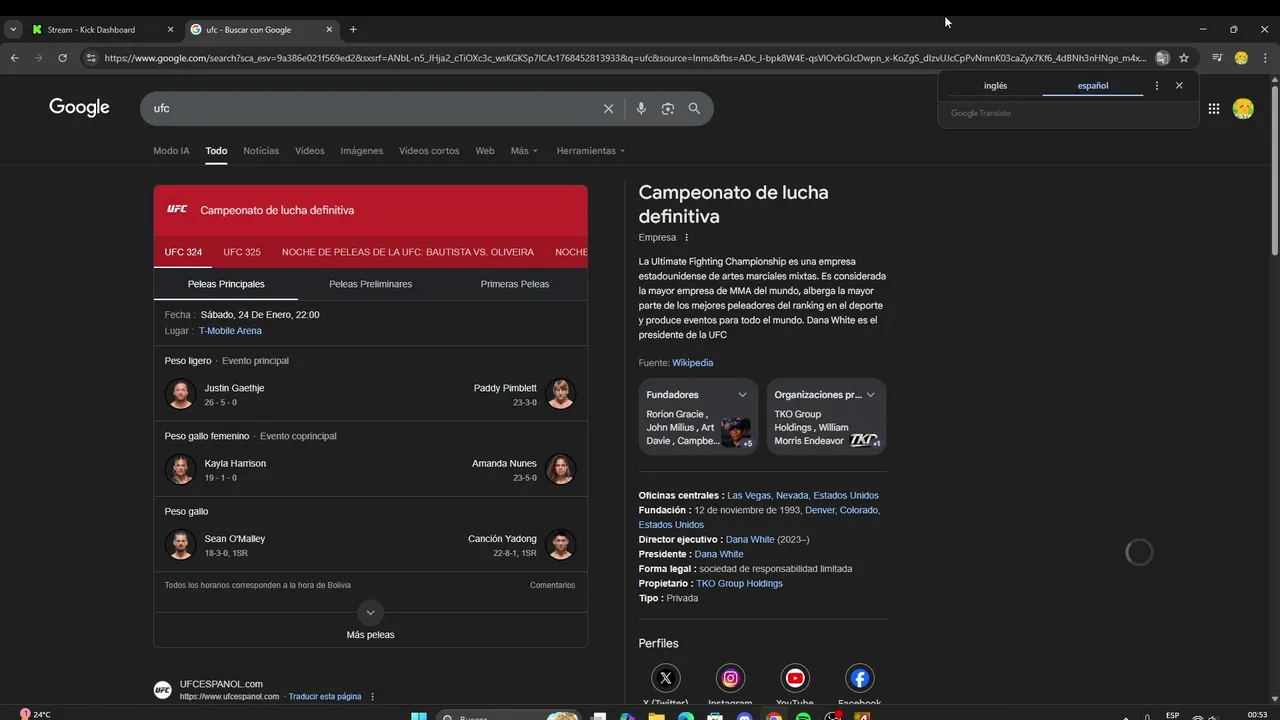The height and width of the screenshot is (720, 1280).
Task: Open more options beside Empresa
Action: [686, 238]
